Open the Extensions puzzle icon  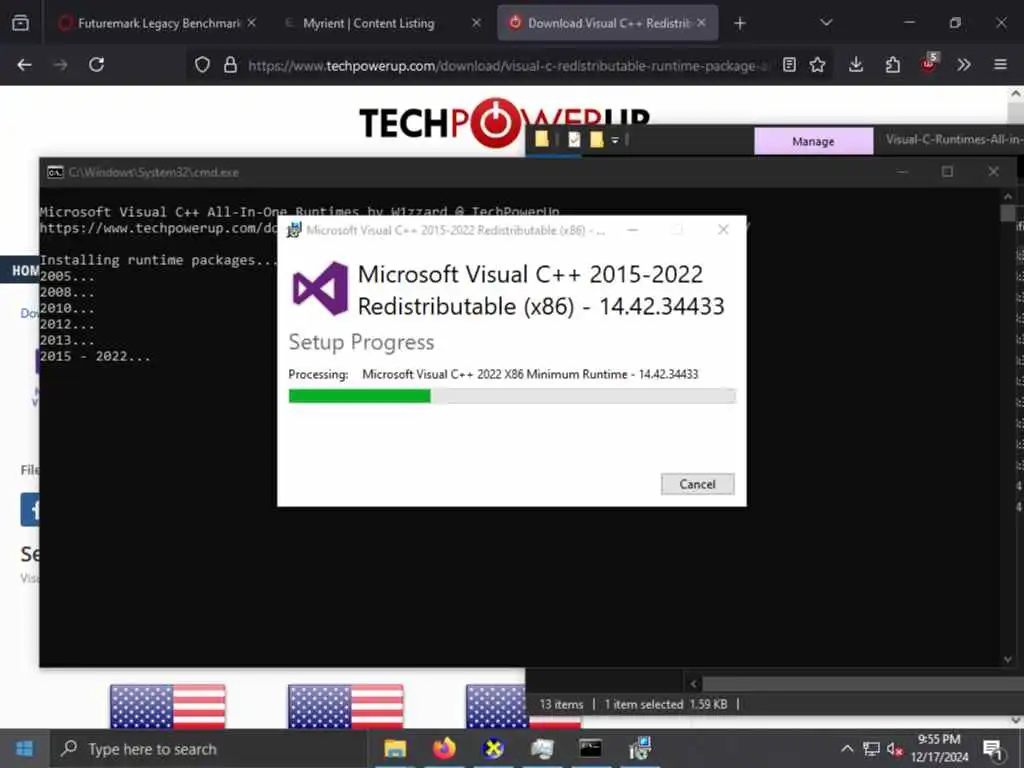(x=892, y=65)
